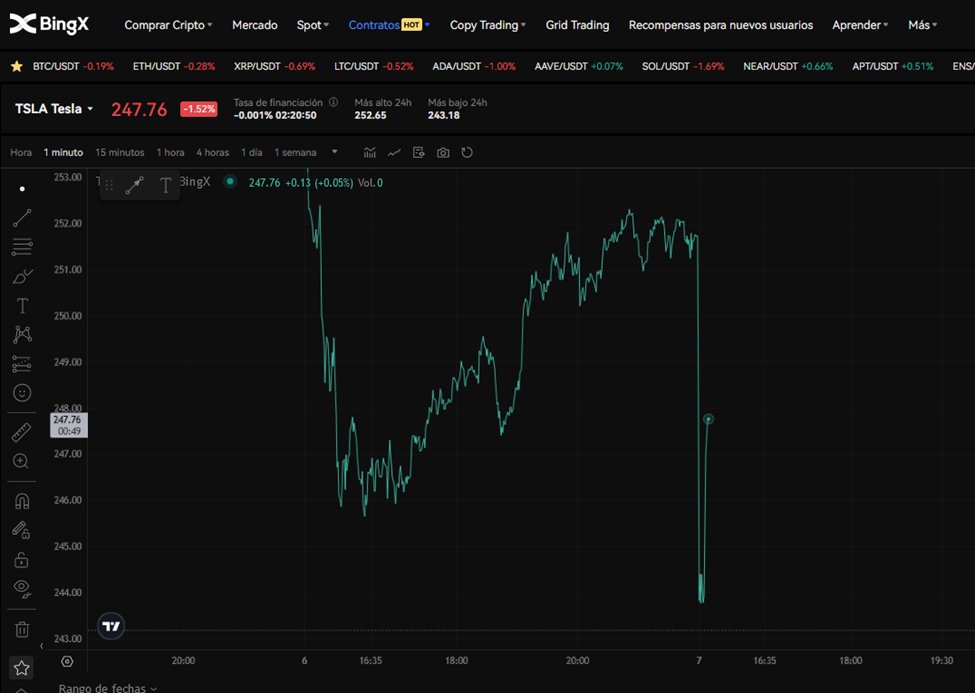Click the current price label 247.76 on axis

tap(68, 425)
